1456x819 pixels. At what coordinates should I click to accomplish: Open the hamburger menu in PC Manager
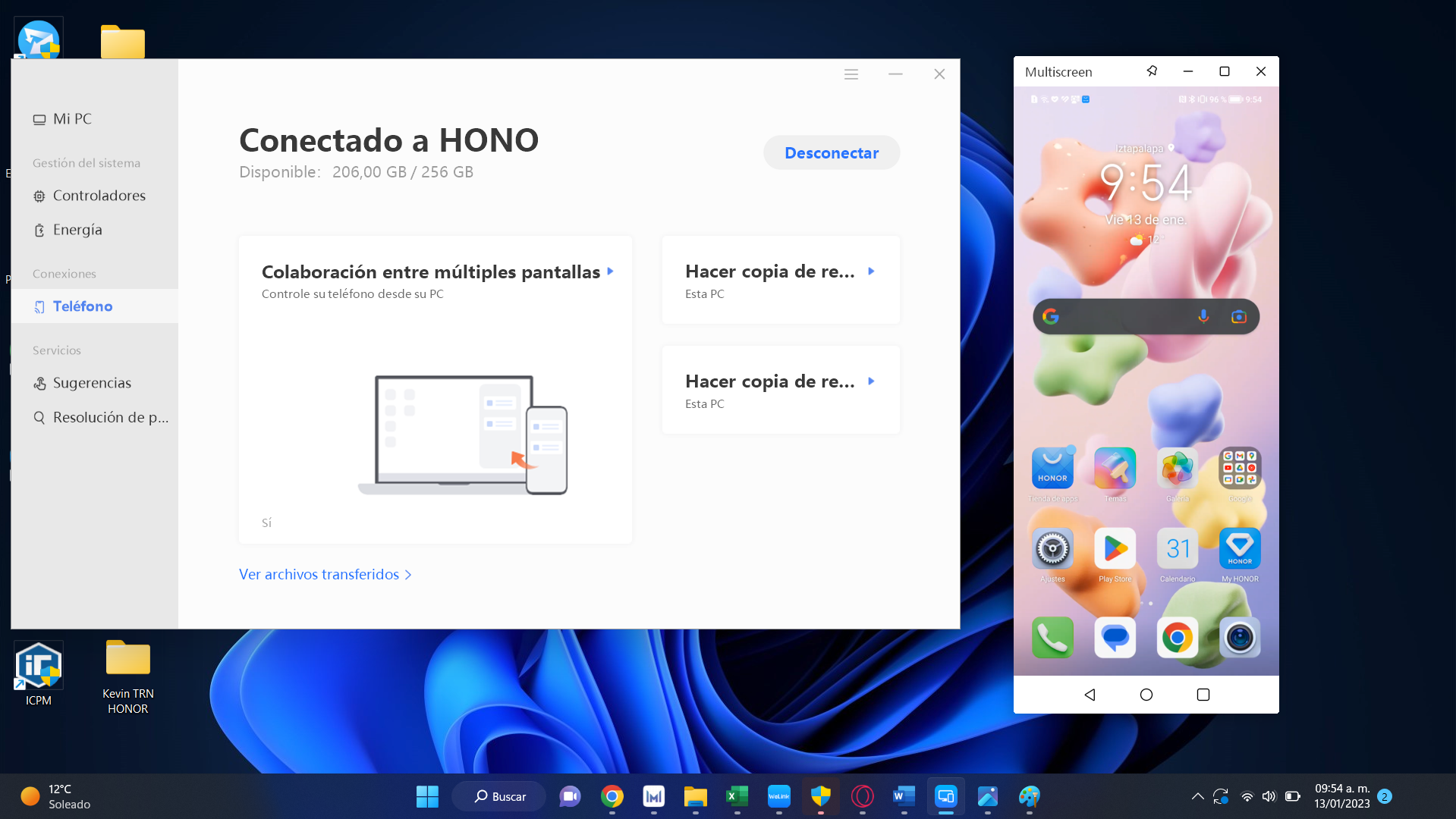pyautogui.click(x=851, y=74)
